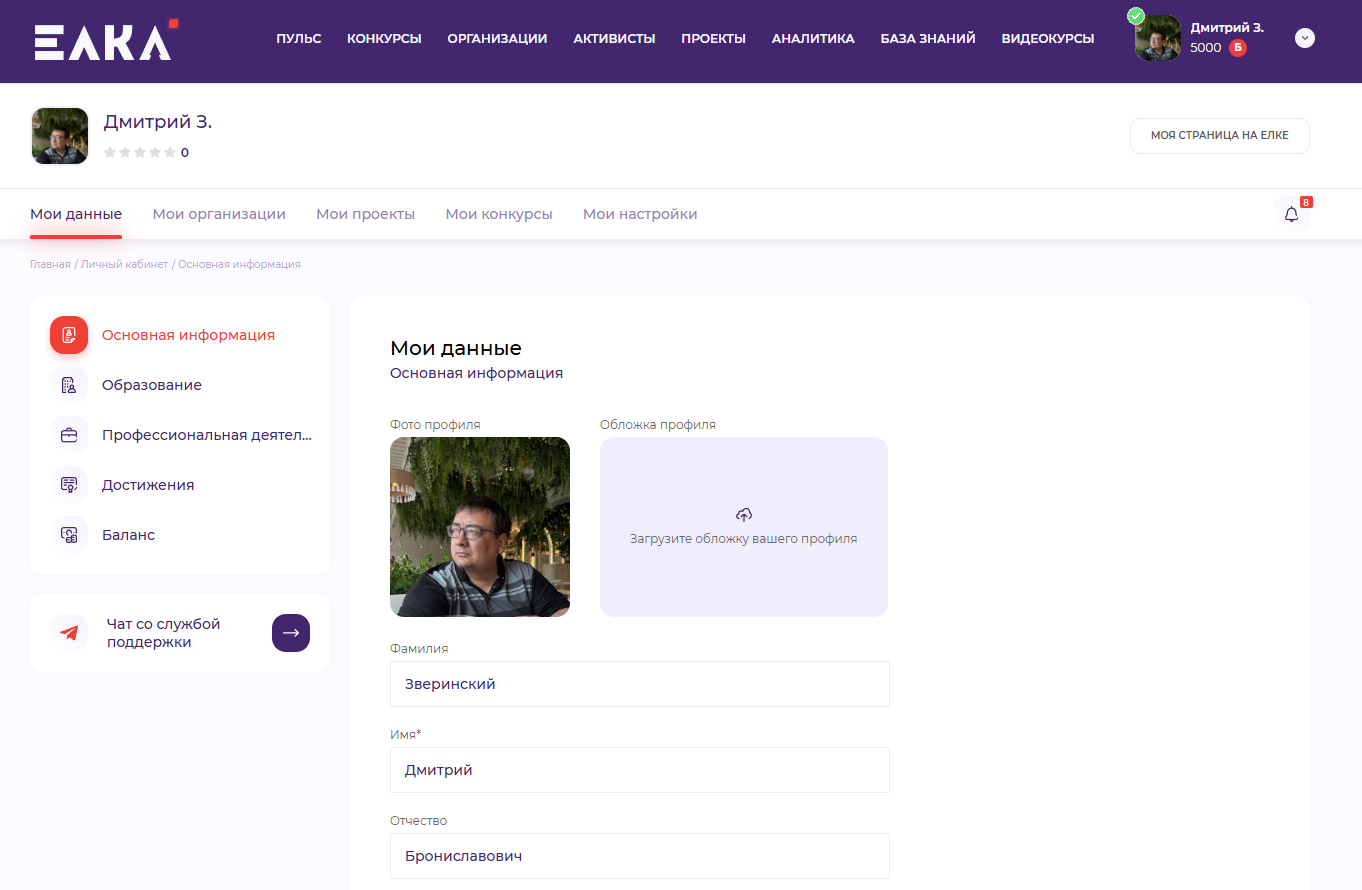The image size is (1362, 890).
Task: Click the Telegram paper plane icon
Action: (69, 633)
